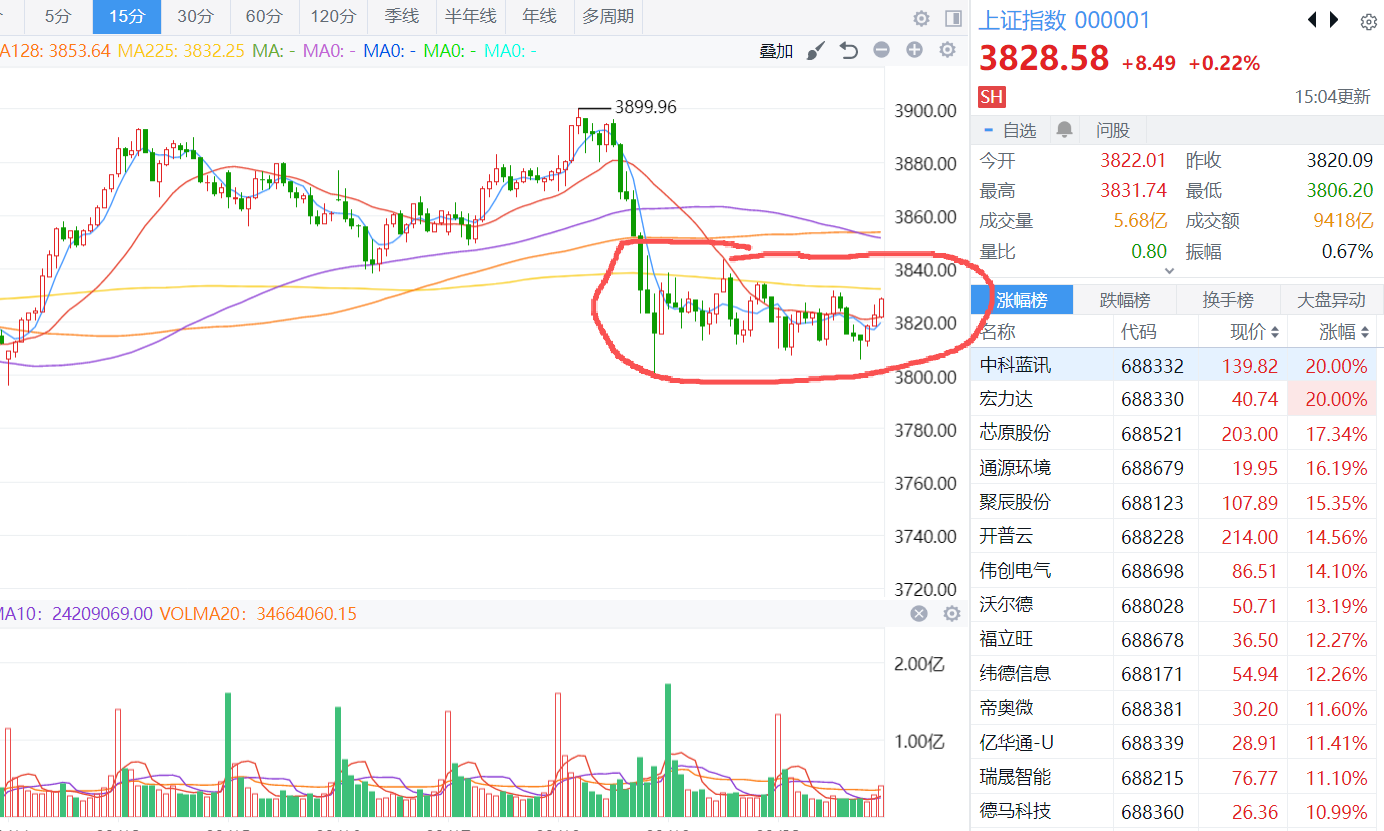Select the 60分 timeframe tab
Viewport: 1384px width, 831px height.
(263, 17)
